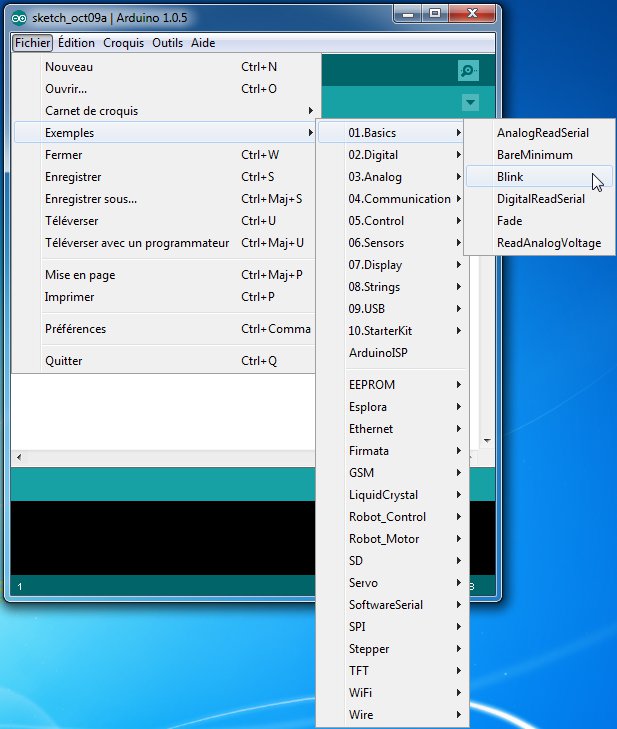Open the Outils menu

pyautogui.click(x=167, y=43)
